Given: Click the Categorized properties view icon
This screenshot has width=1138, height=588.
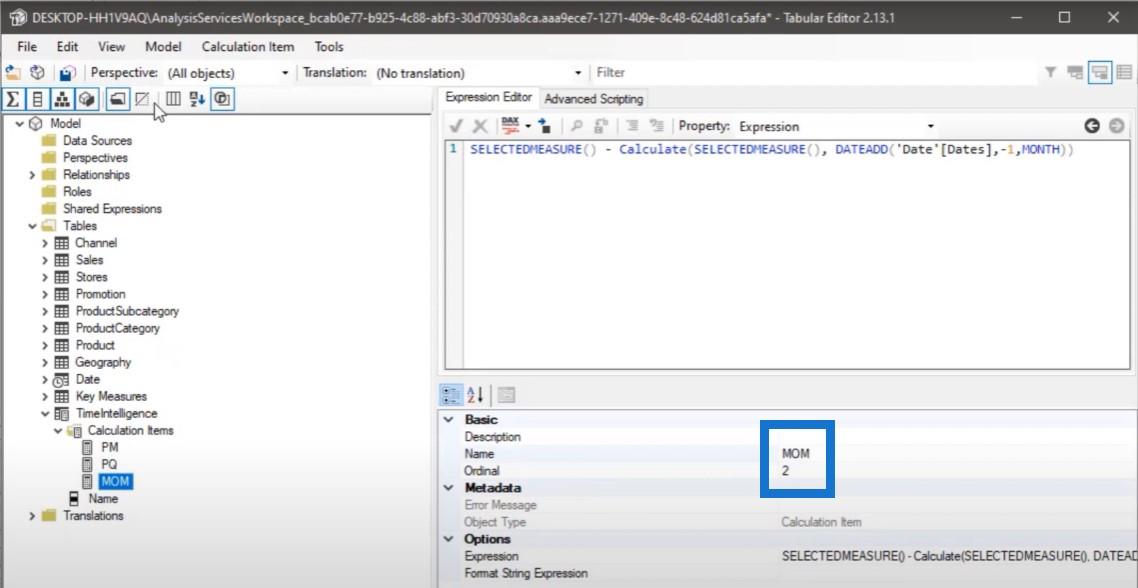Looking at the screenshot, I should tap(451, 395).
